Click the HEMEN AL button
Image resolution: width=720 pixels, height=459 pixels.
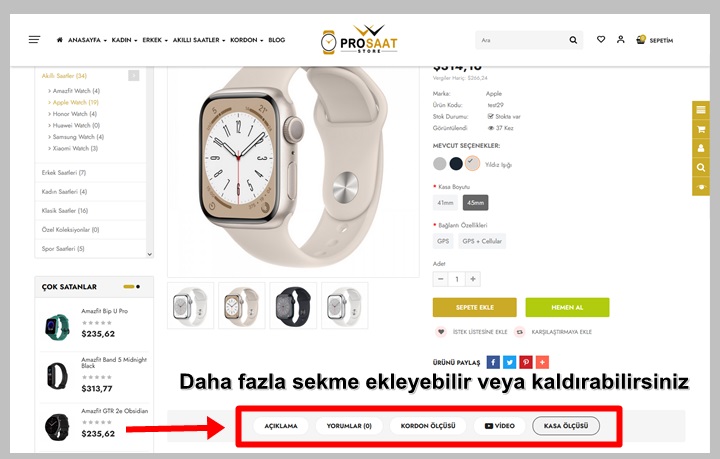coord(567,308)
